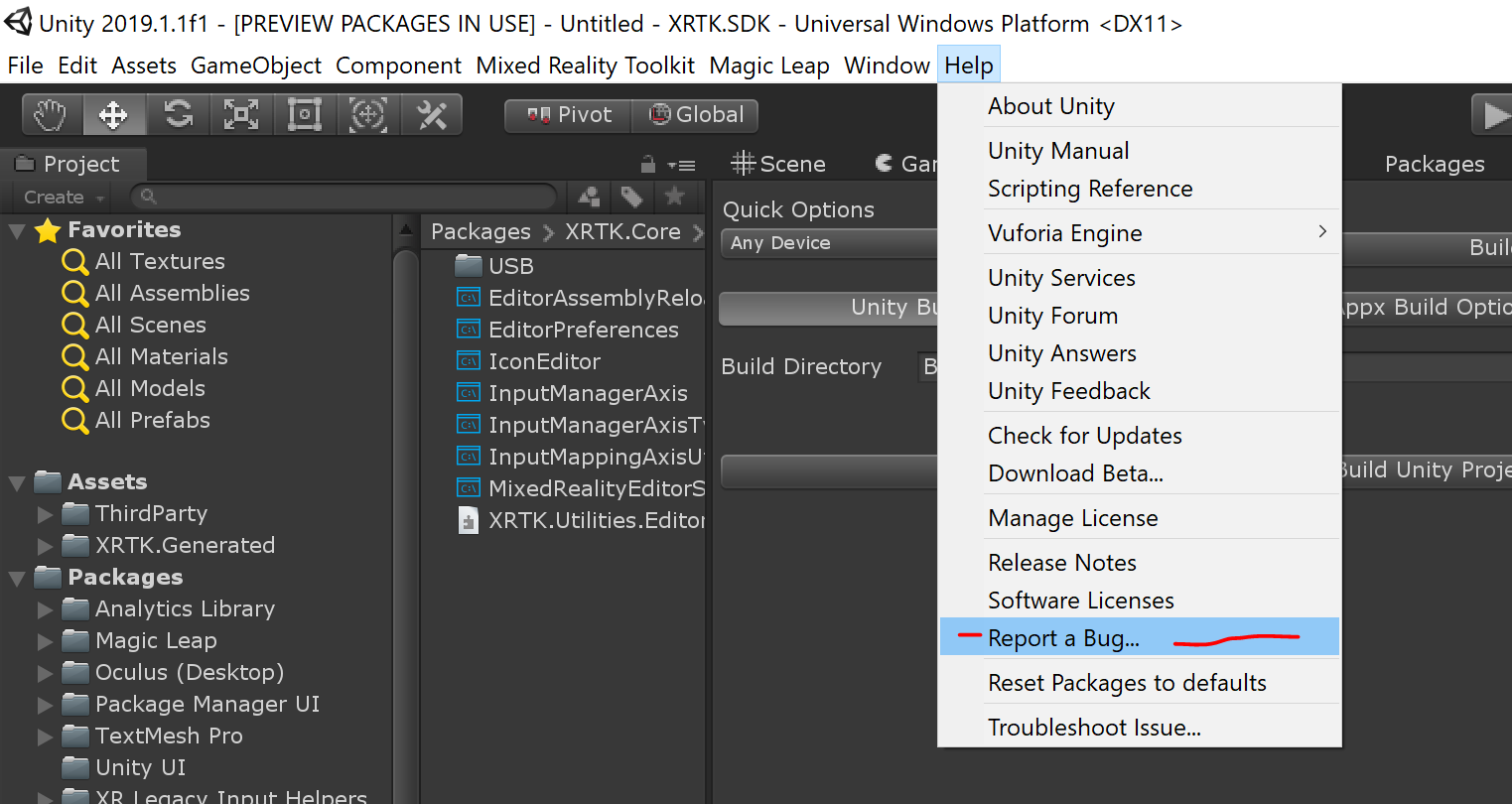
Task: Toggle Pivot/Center handle position
Action: [x=569, y=115]
